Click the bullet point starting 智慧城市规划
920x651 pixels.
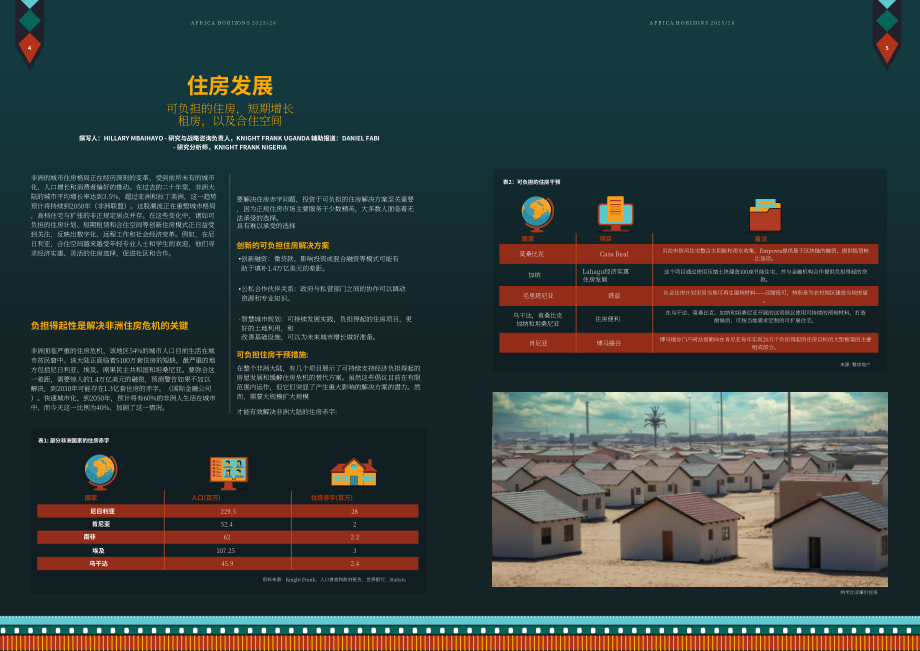[x=325, y=328]
